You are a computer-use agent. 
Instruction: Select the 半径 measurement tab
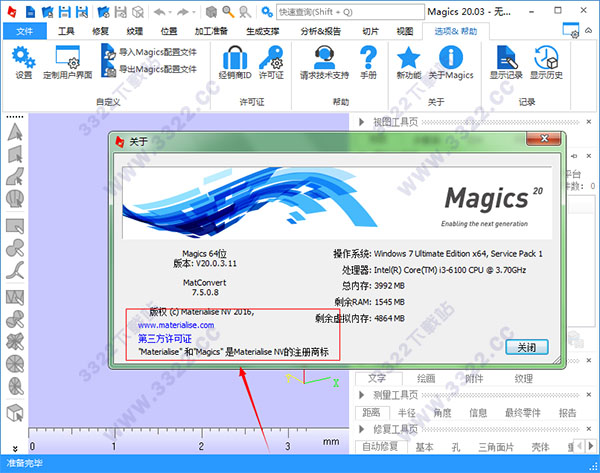[x=406, y=413]
